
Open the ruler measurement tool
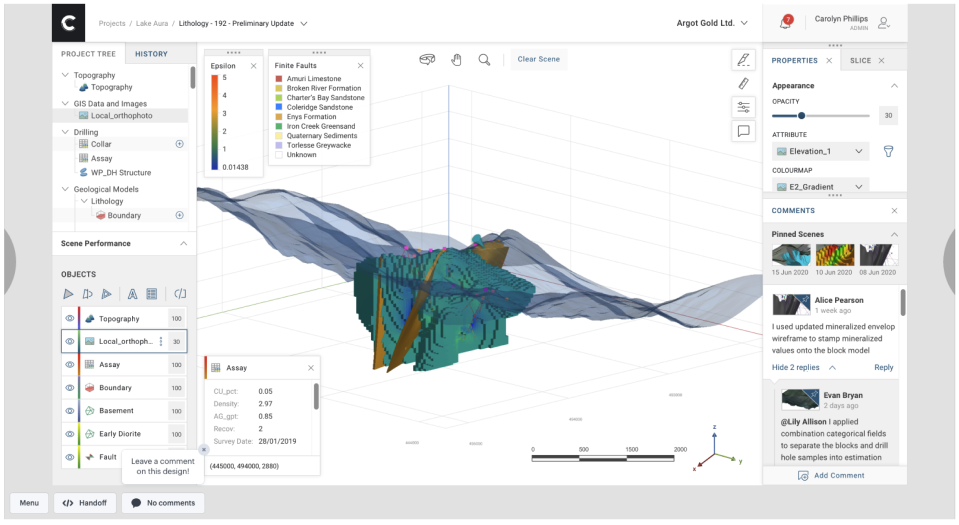coord(743,83)
